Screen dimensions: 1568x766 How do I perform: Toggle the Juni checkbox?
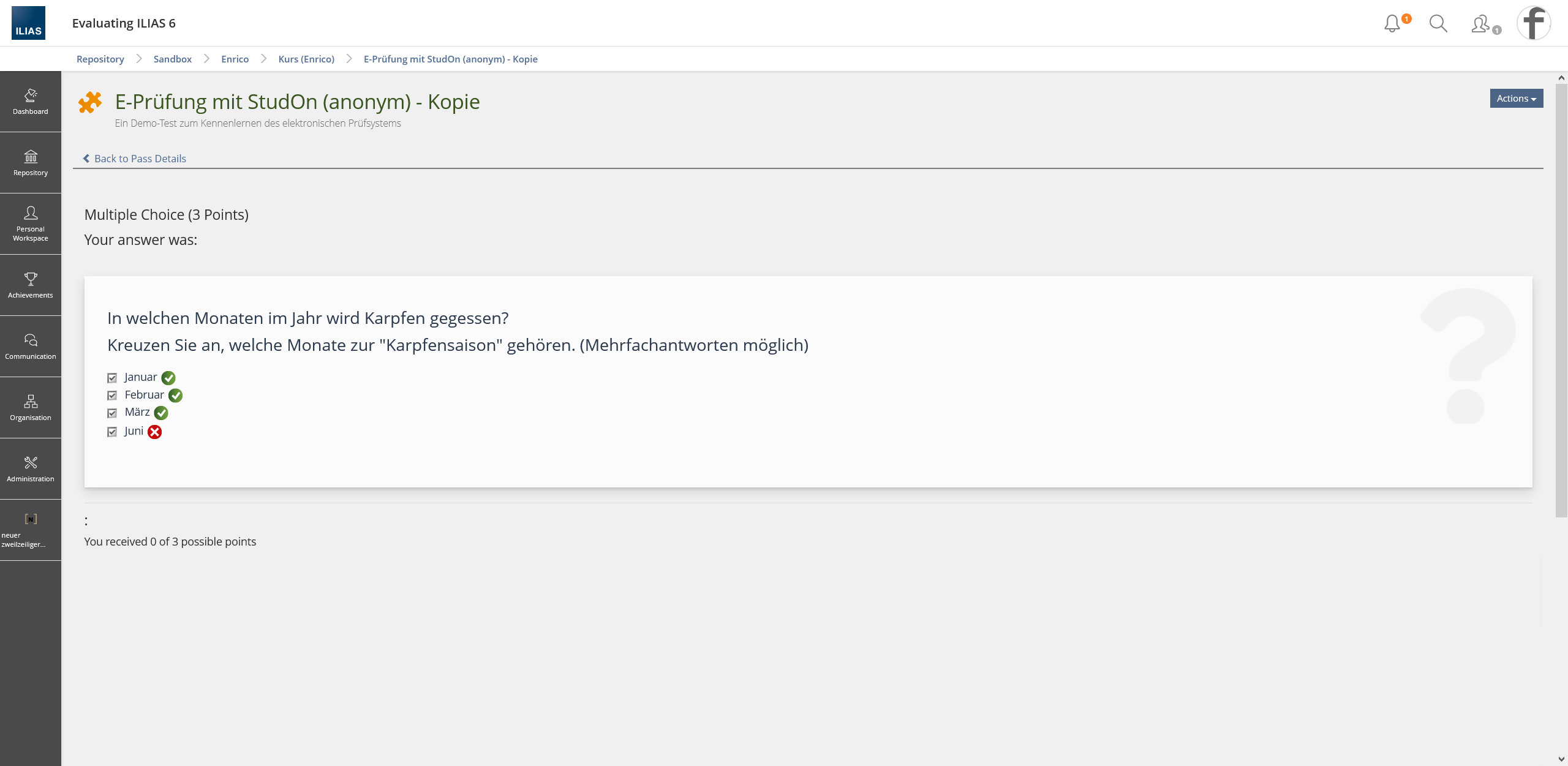tap(112, 432)
